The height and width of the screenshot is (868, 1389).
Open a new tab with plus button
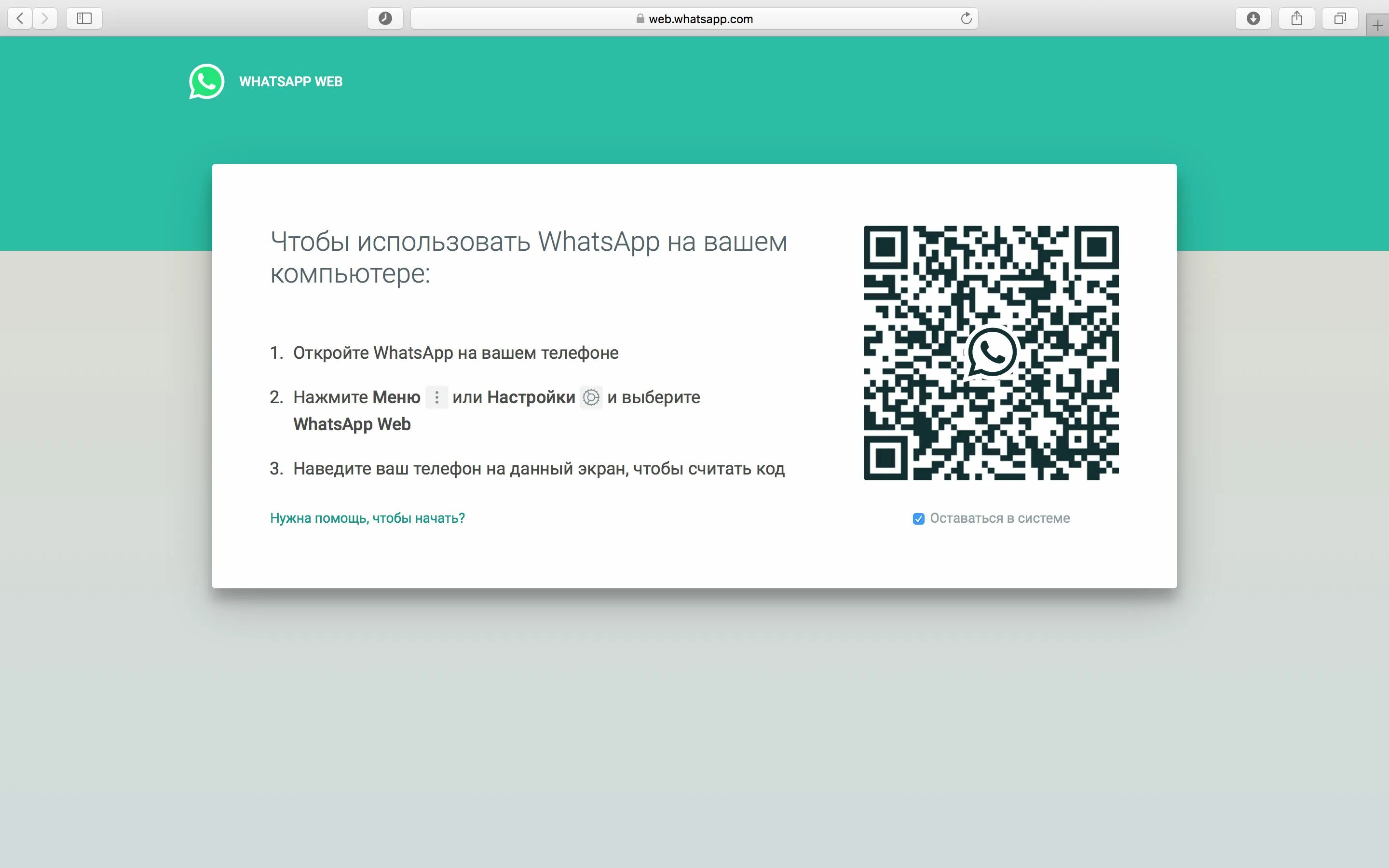pyautogui.click(x=1377, y=25)
